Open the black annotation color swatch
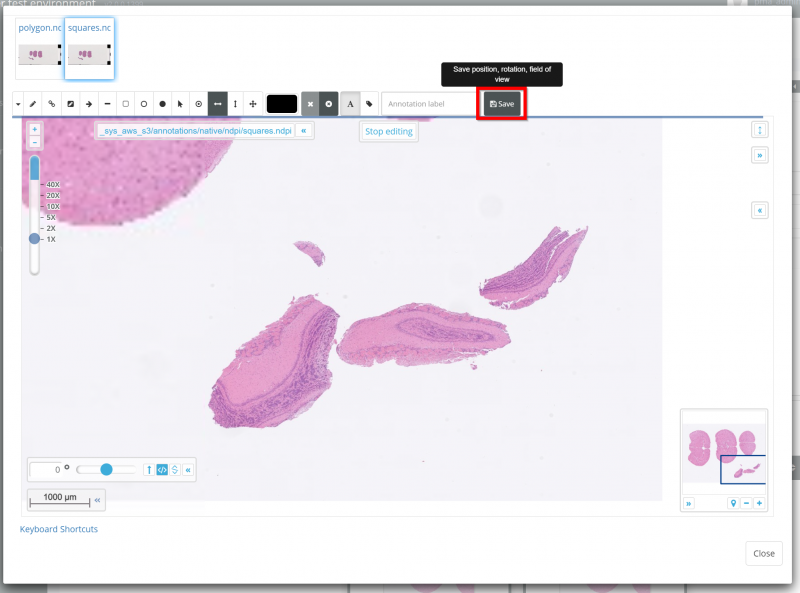Viewport: 800px width, 593px height. pos(282,104)
